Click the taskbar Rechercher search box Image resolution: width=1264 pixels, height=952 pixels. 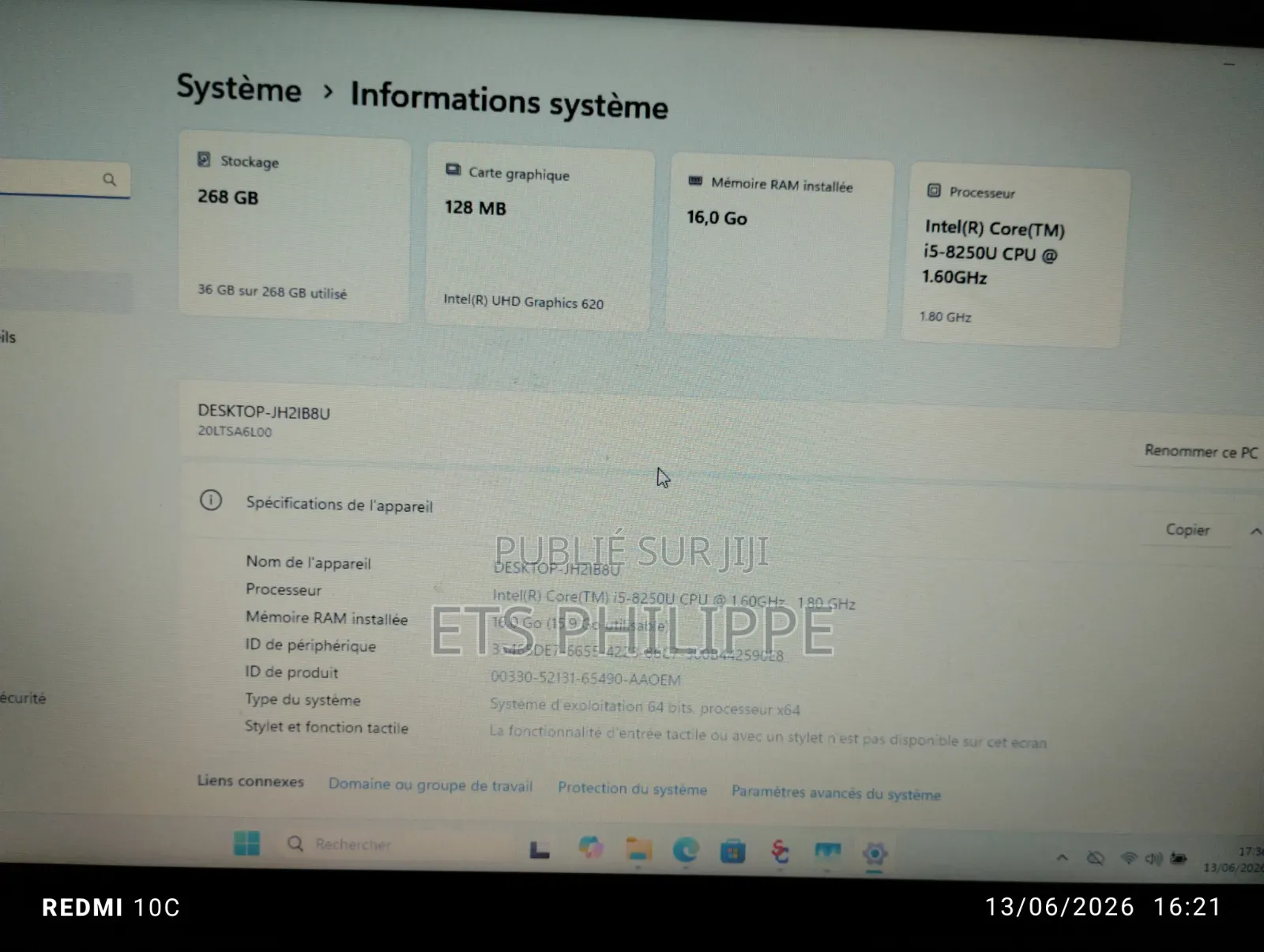395,845
